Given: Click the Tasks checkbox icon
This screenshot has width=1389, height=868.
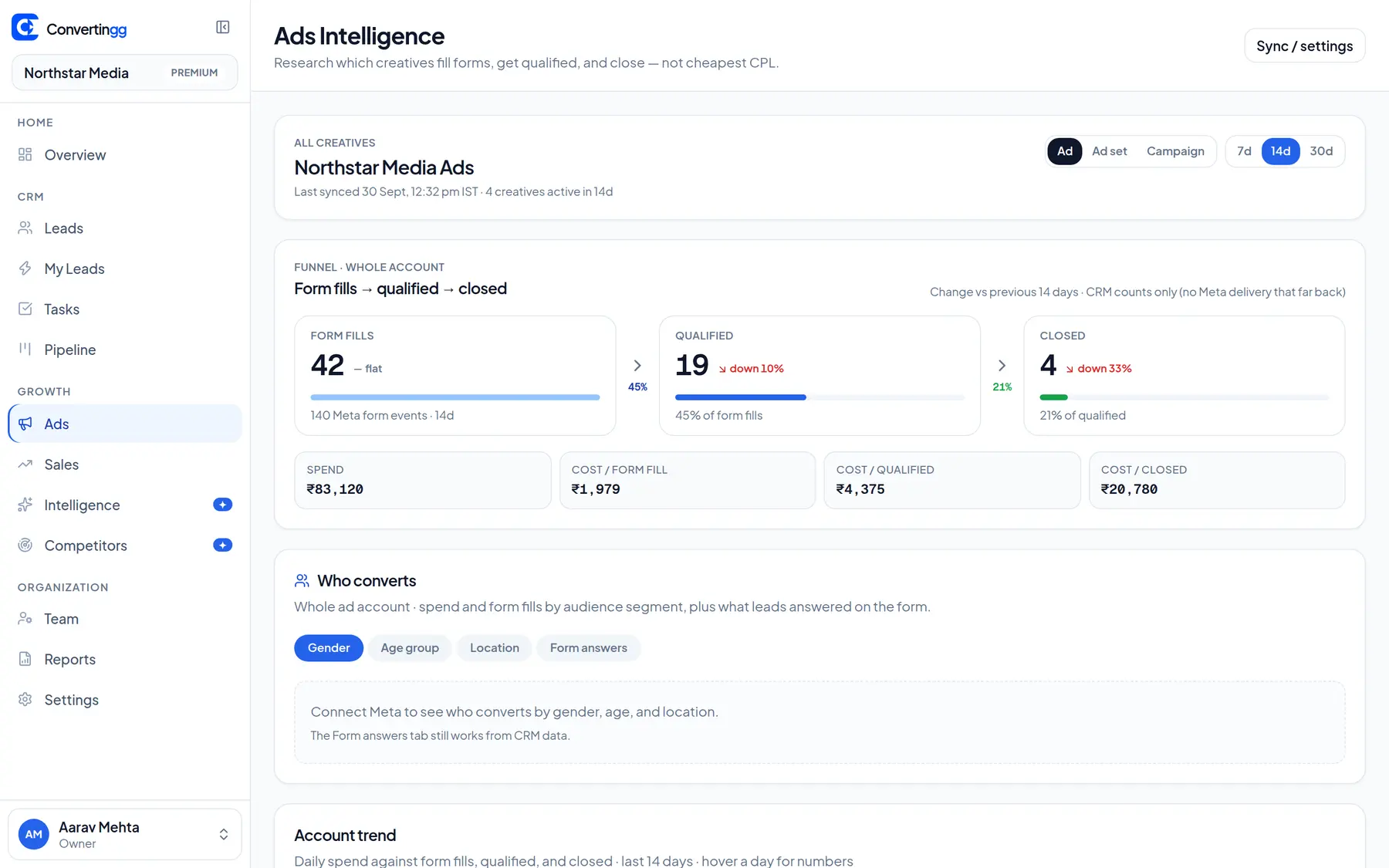Looking at the screenshot, I should pos(25,309).
